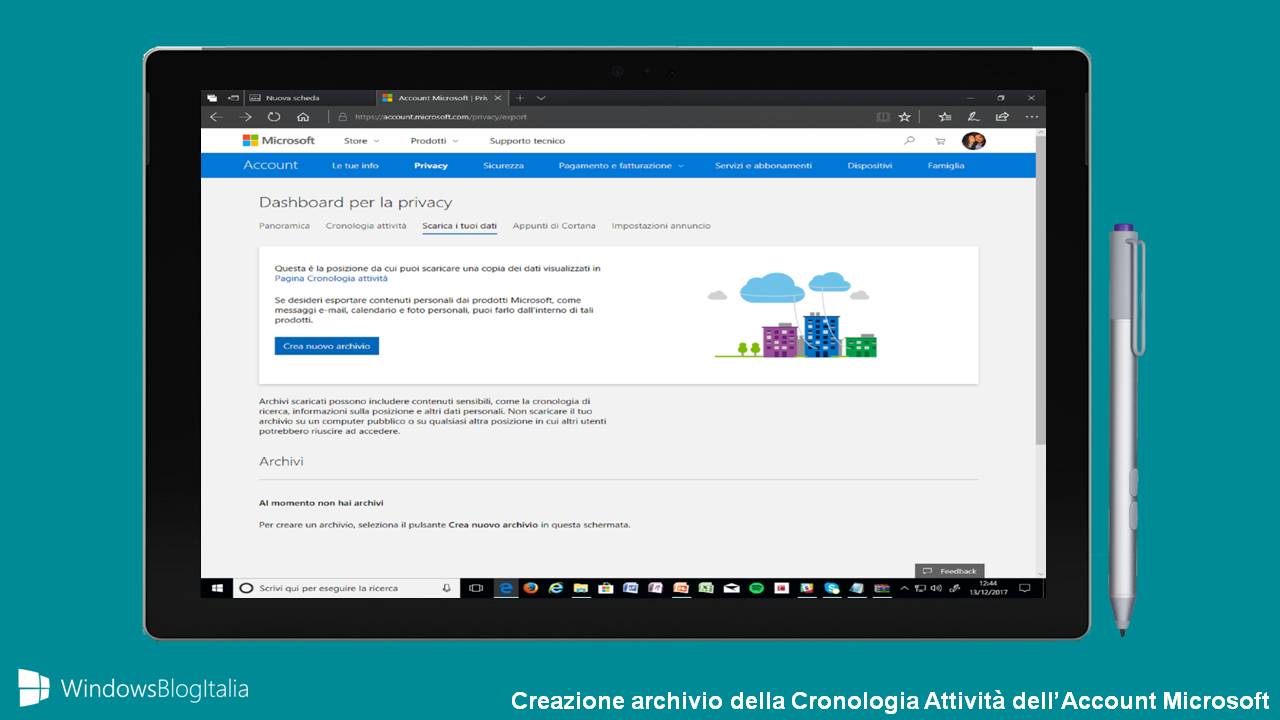Open the Action Center notifications icon
Image resolution: width=1280 pixels, height=720 pixels.
(x=1025, y=588)
